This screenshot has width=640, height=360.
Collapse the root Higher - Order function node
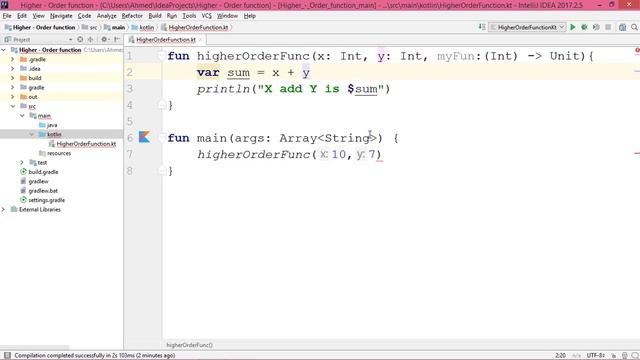pos(4,50)
